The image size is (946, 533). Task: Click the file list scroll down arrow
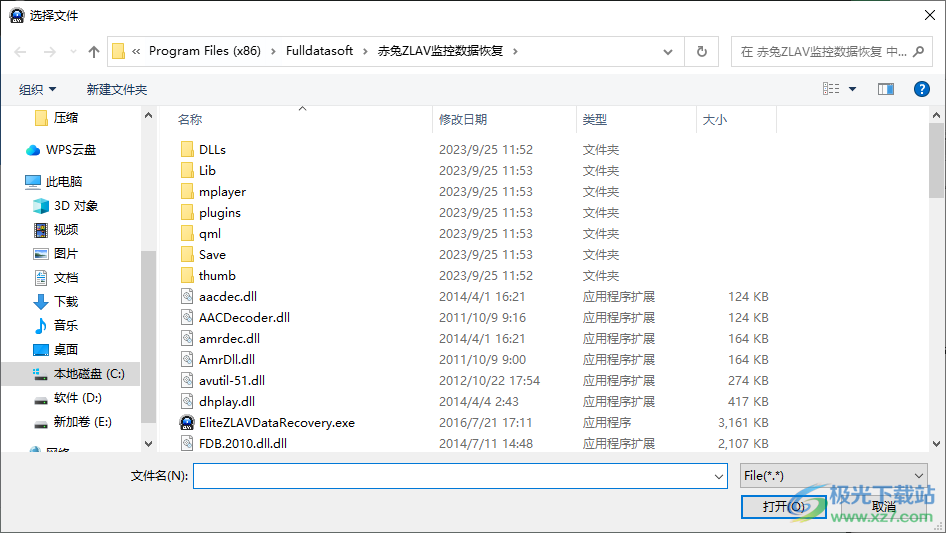[x=936, y=444]
